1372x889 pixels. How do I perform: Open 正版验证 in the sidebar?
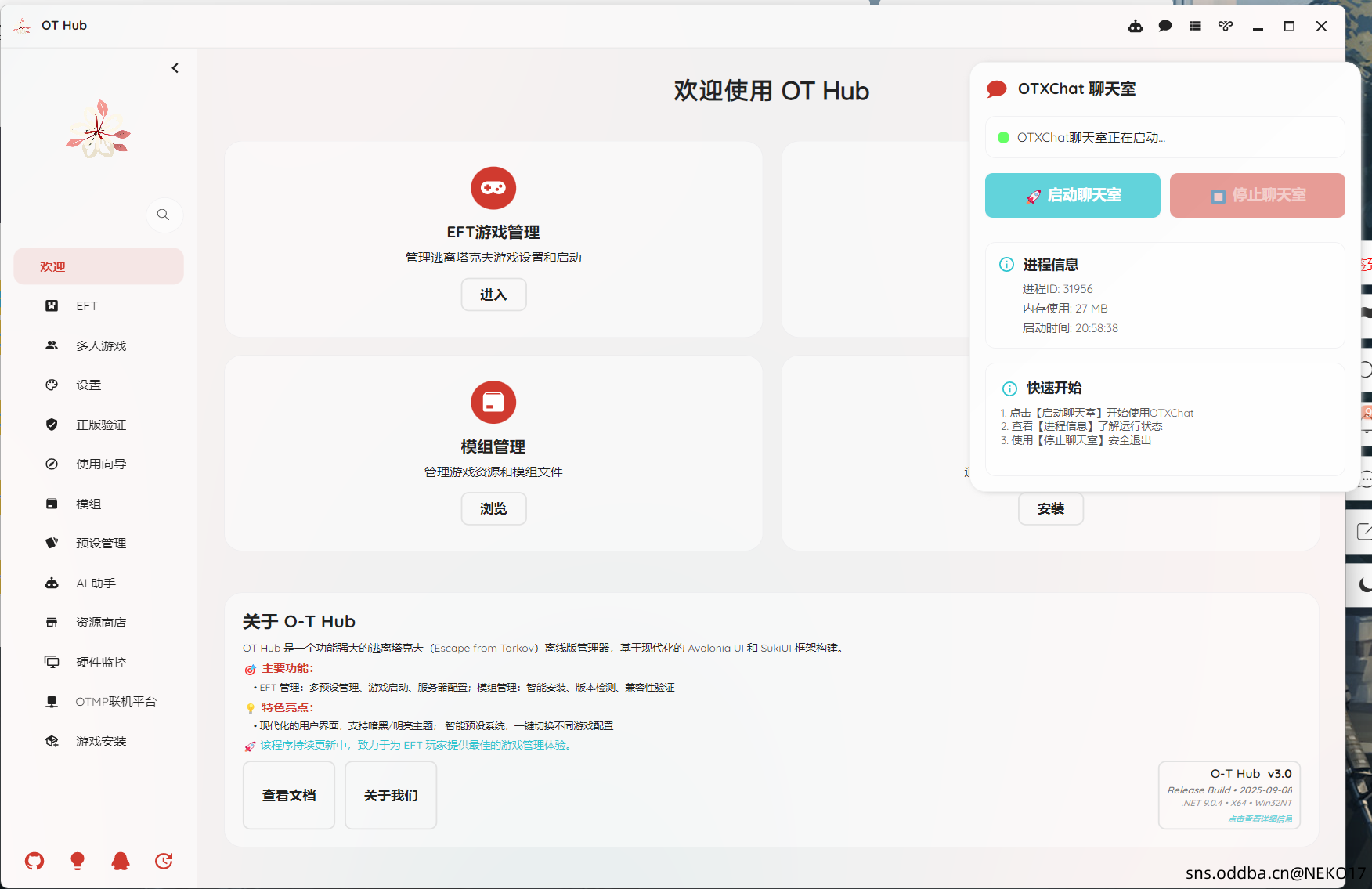point(99,425)
